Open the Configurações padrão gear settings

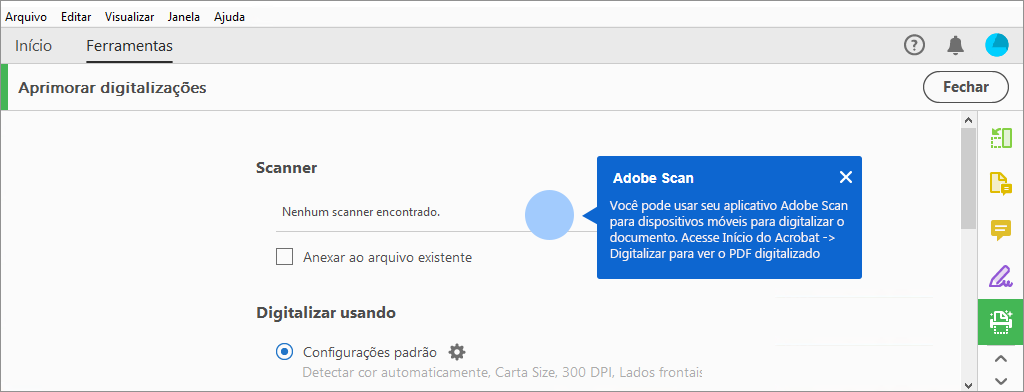click(x=457, y=352)
